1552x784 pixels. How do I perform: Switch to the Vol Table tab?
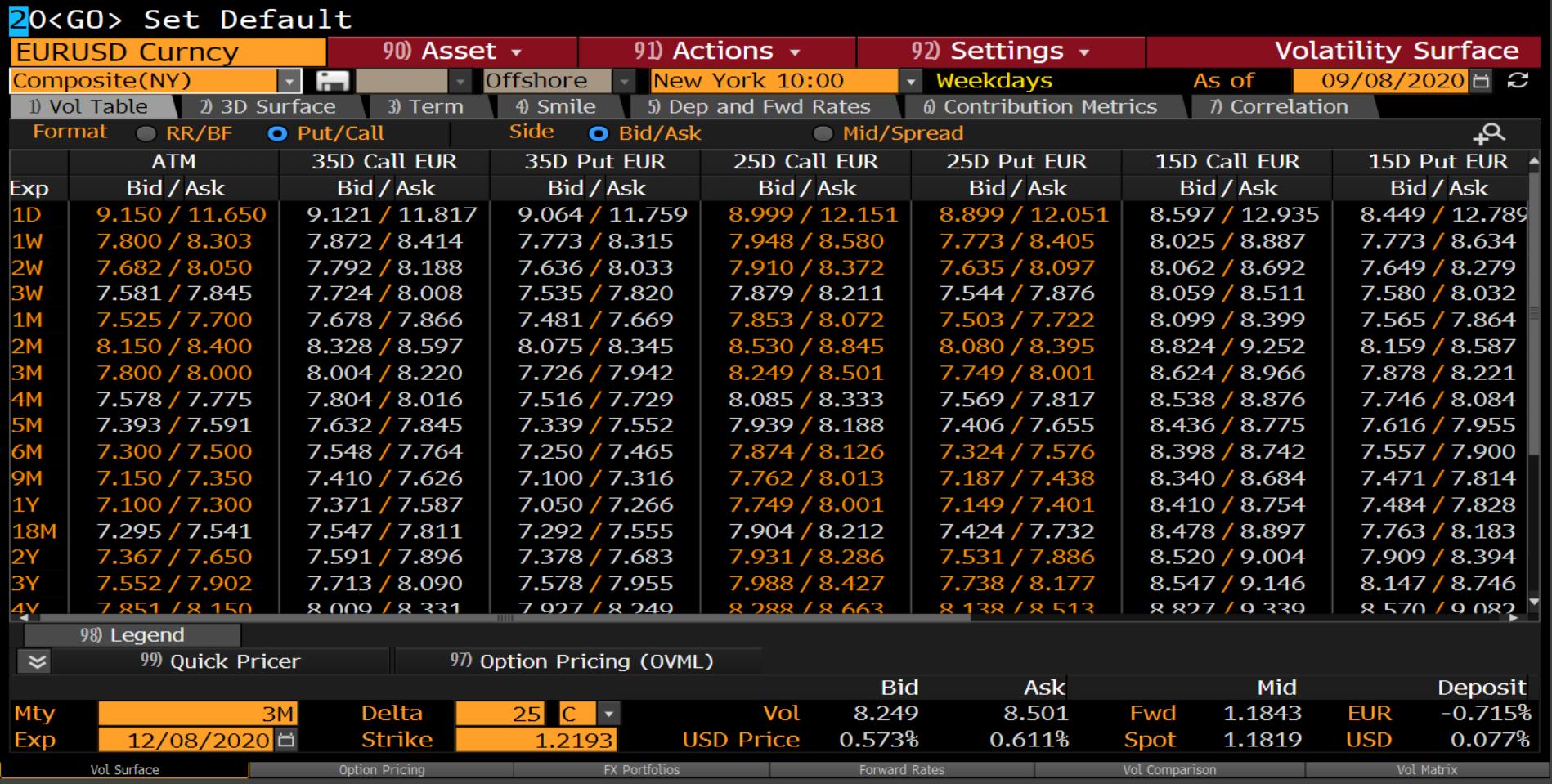(92, 107)
